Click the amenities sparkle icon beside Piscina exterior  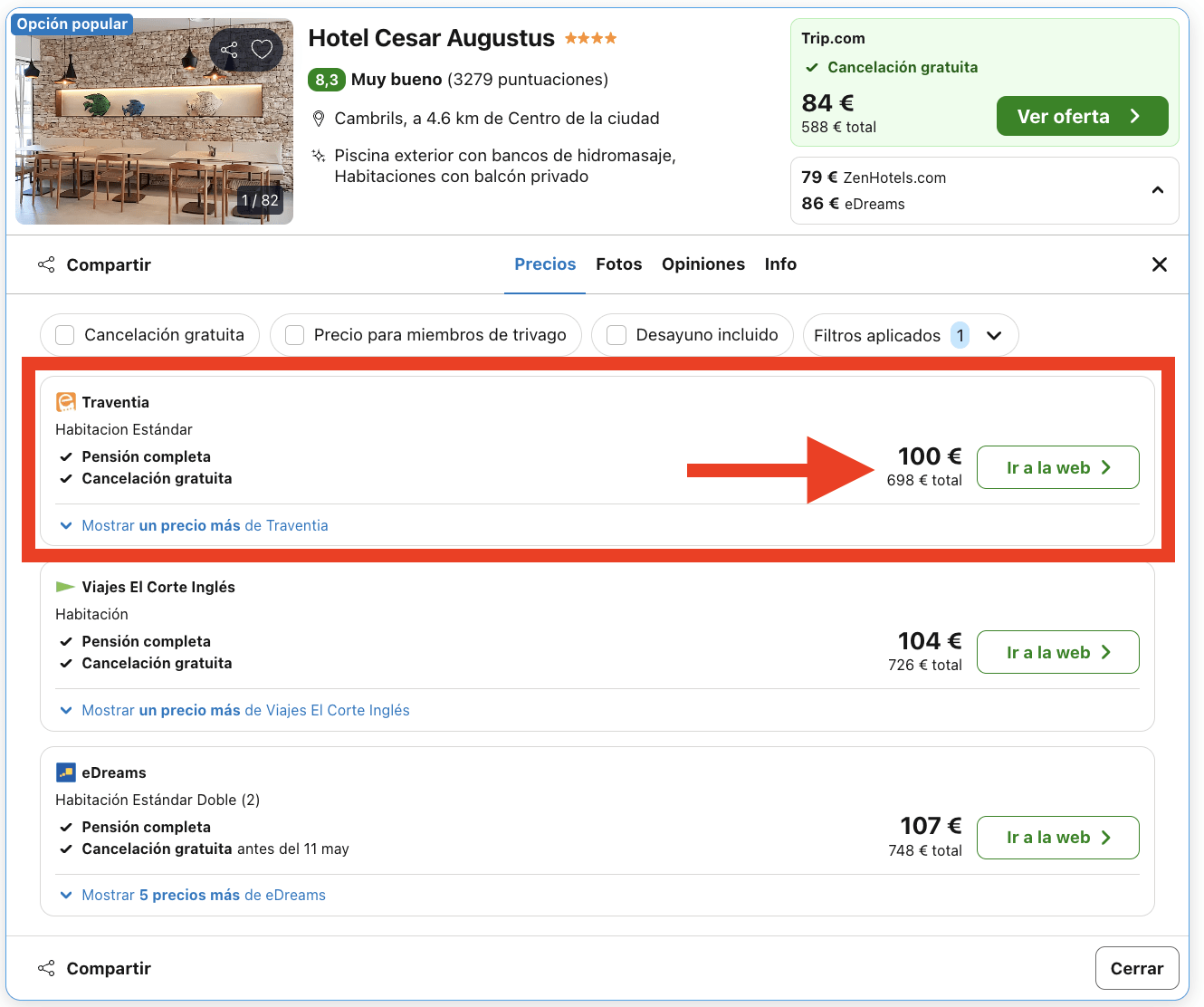tap(319, 155)
